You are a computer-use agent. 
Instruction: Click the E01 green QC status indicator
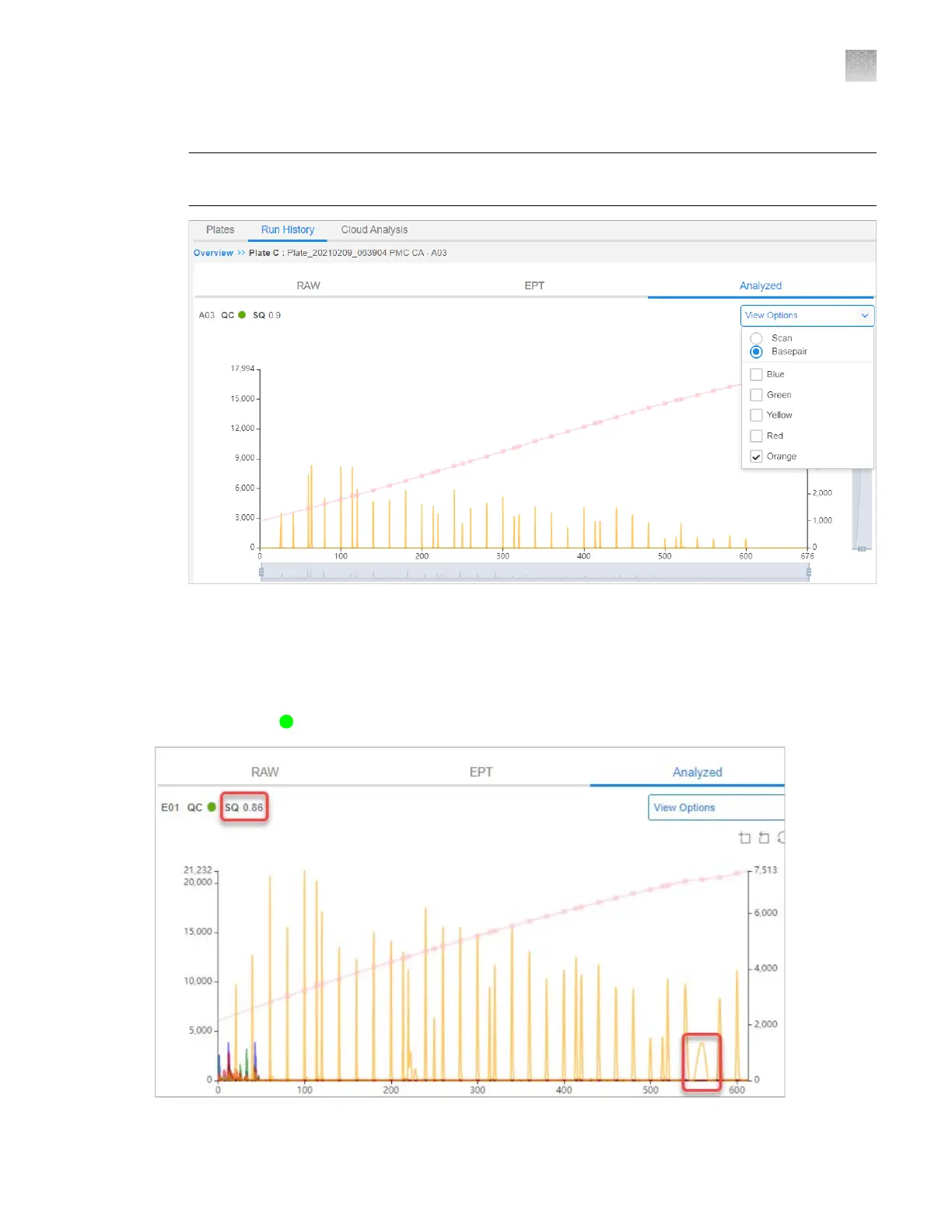pyautogui.click(x=212, y=807)
